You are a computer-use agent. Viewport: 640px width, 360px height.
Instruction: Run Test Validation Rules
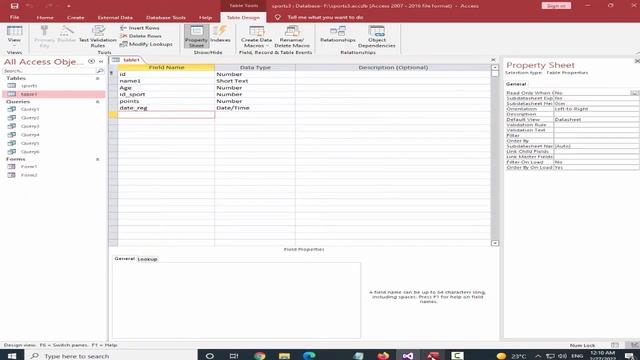[98, 36]
